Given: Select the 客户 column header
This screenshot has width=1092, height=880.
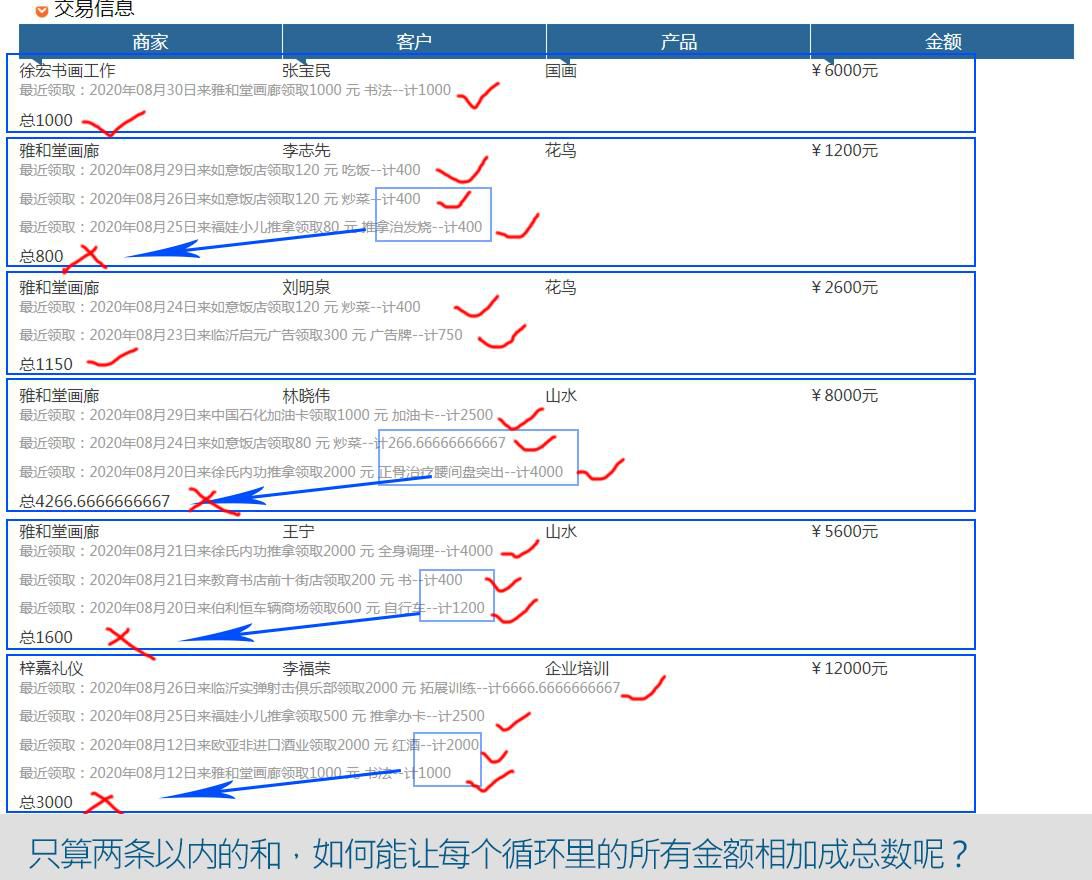Looking at the screenshot, I should pyautogui.click(x=413, y=42).
